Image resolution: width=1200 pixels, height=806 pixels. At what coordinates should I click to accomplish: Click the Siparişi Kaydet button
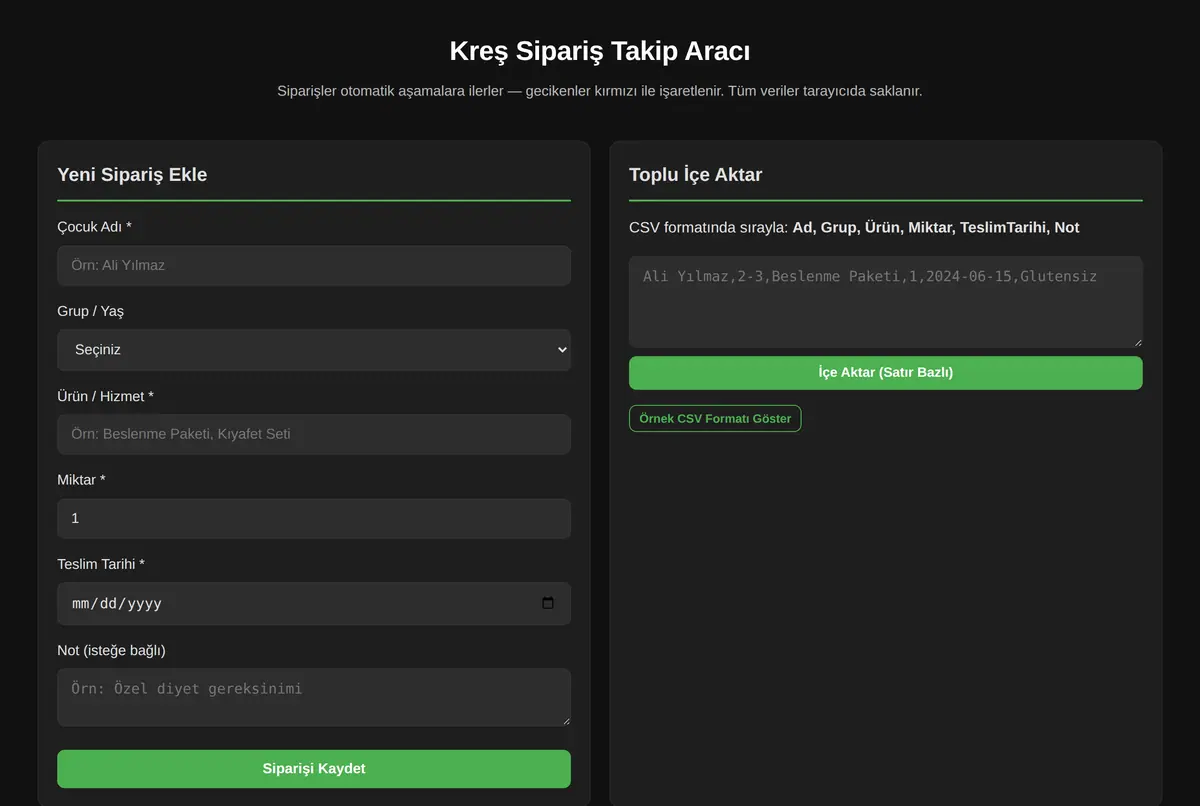pyautogui.click(x=314, y=769)
